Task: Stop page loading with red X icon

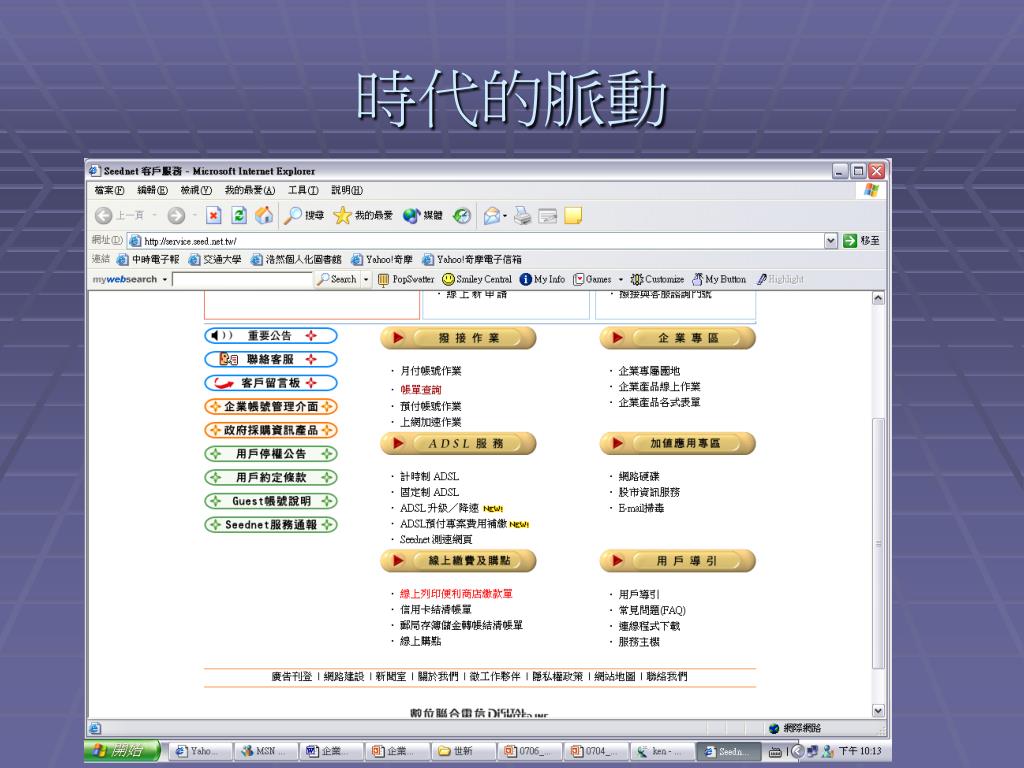Action: (214, 216)
